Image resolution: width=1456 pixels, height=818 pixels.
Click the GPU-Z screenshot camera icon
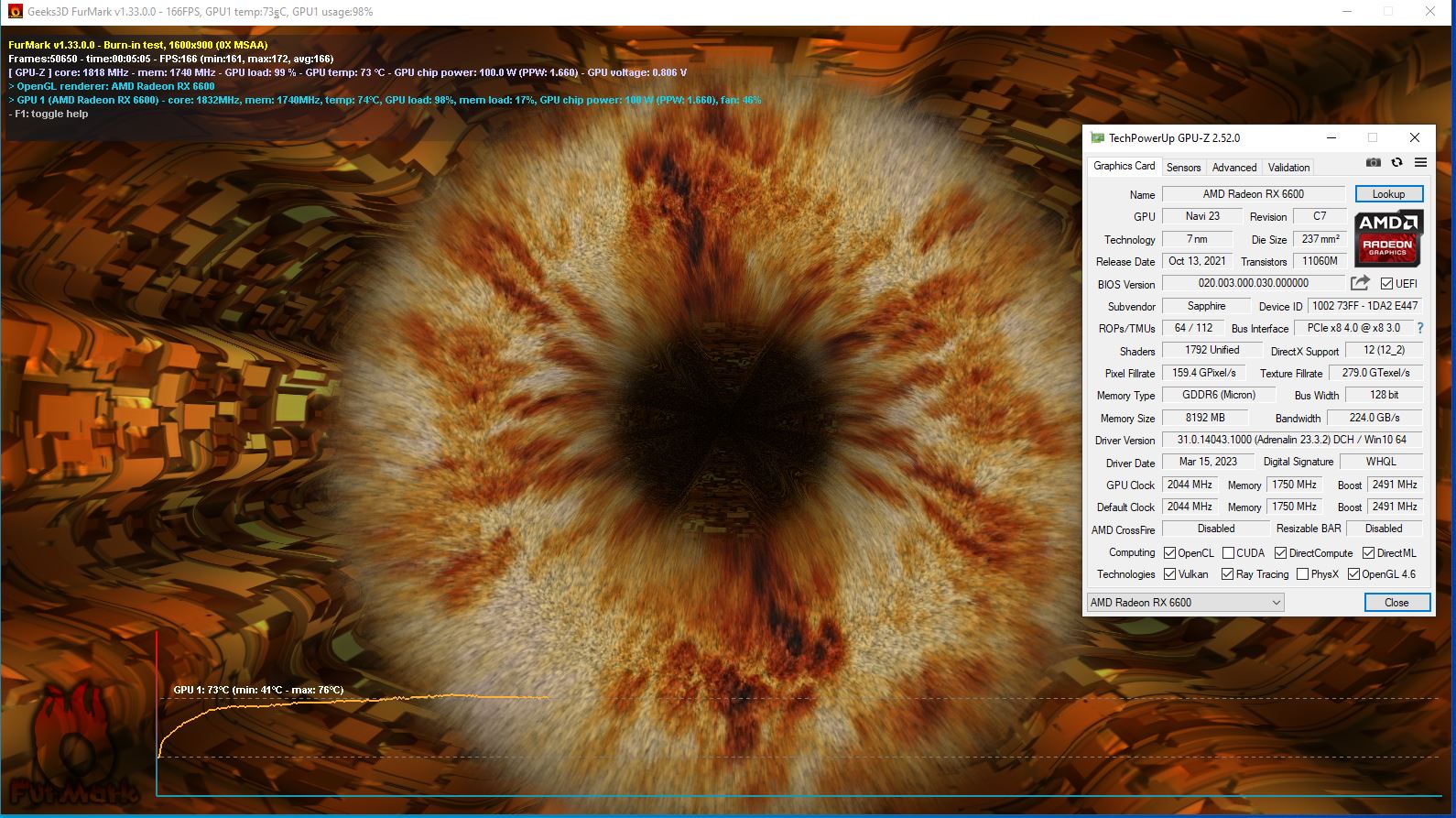[x=1373, y=163]
